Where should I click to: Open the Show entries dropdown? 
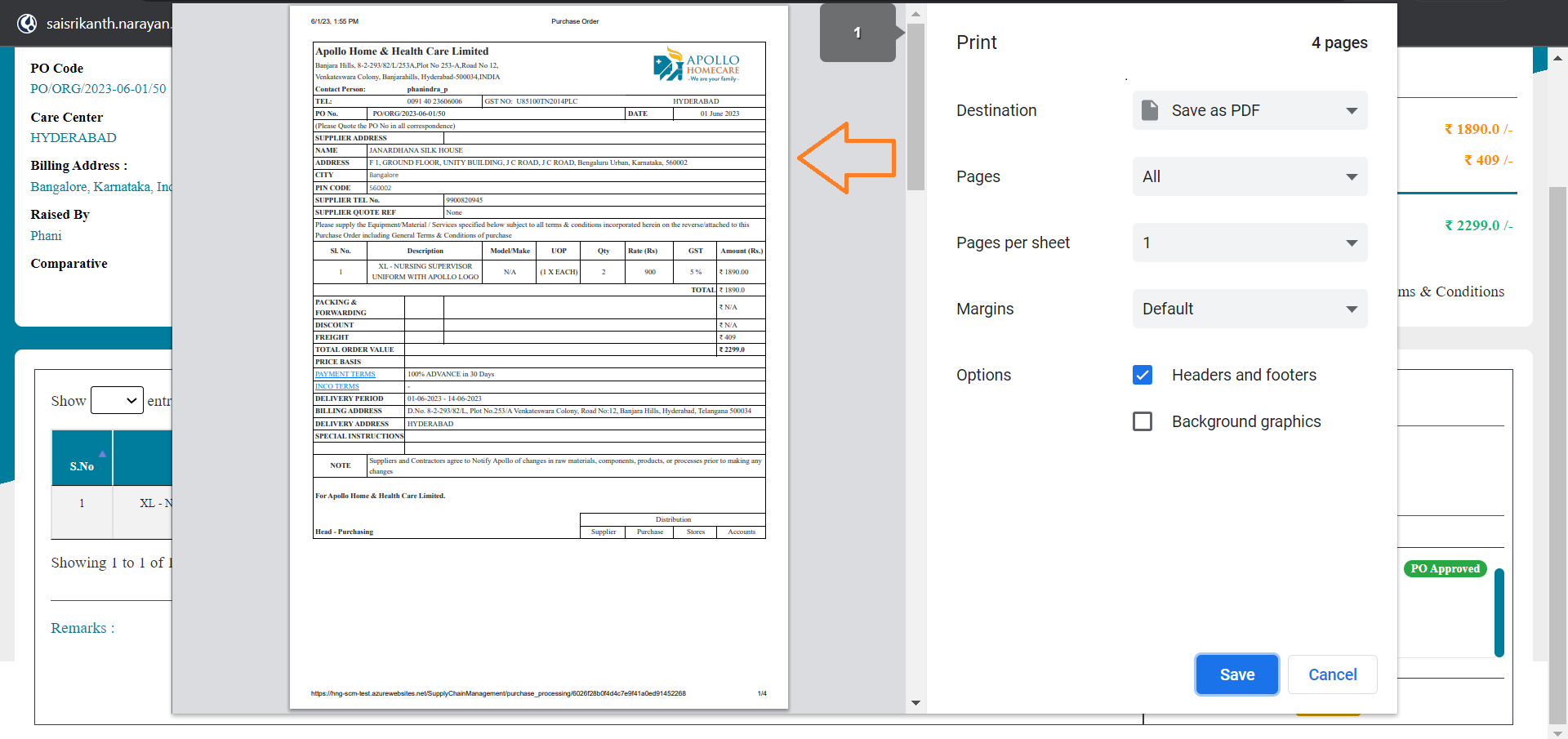tap(117, 400)
